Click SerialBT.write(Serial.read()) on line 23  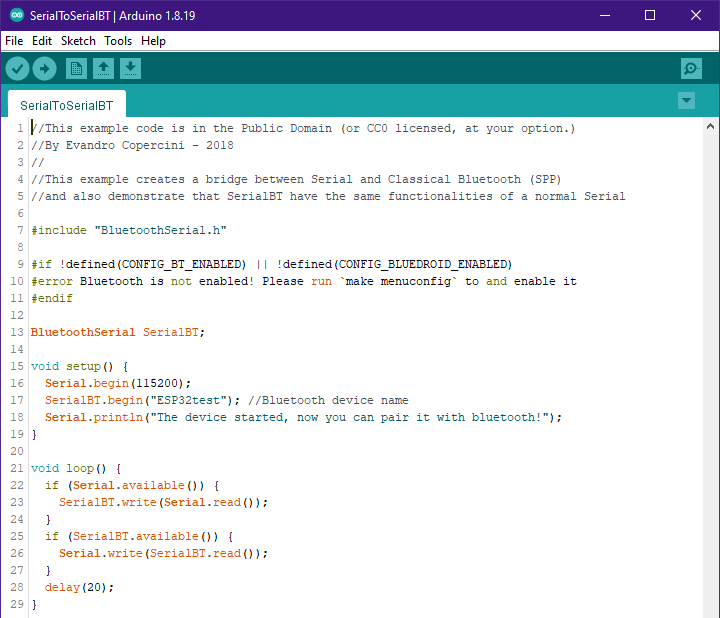tap(163, 502)
